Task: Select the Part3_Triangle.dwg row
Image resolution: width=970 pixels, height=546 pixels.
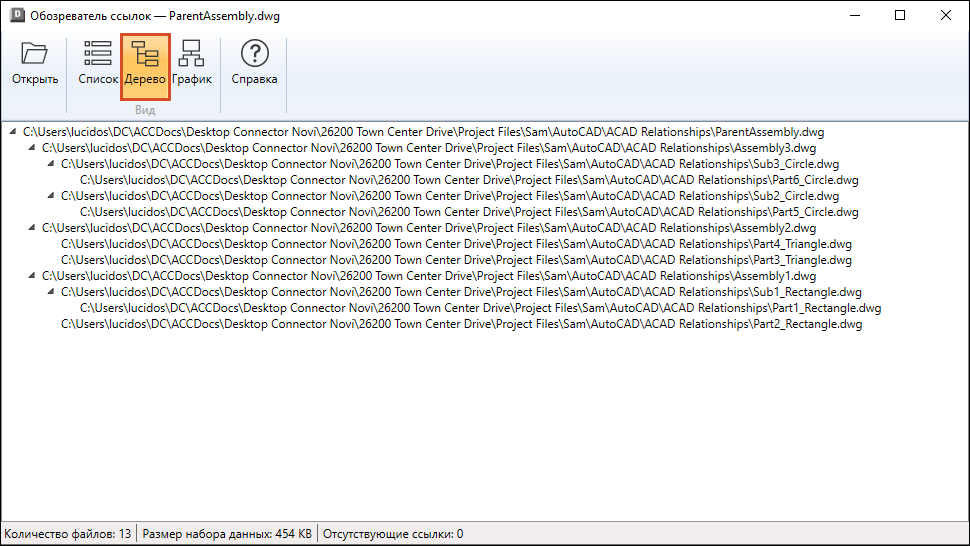Action: coord(457,260)
